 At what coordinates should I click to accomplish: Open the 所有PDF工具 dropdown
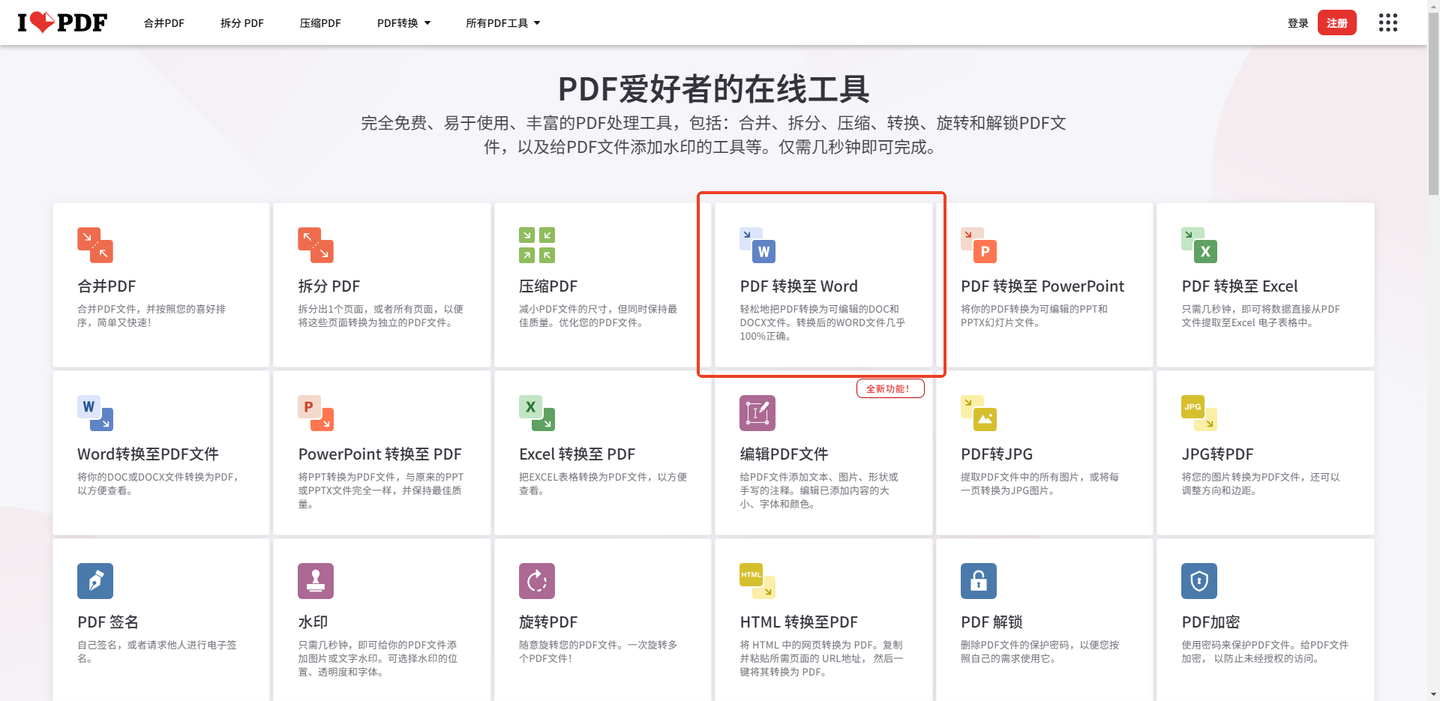tap(503, 22)
